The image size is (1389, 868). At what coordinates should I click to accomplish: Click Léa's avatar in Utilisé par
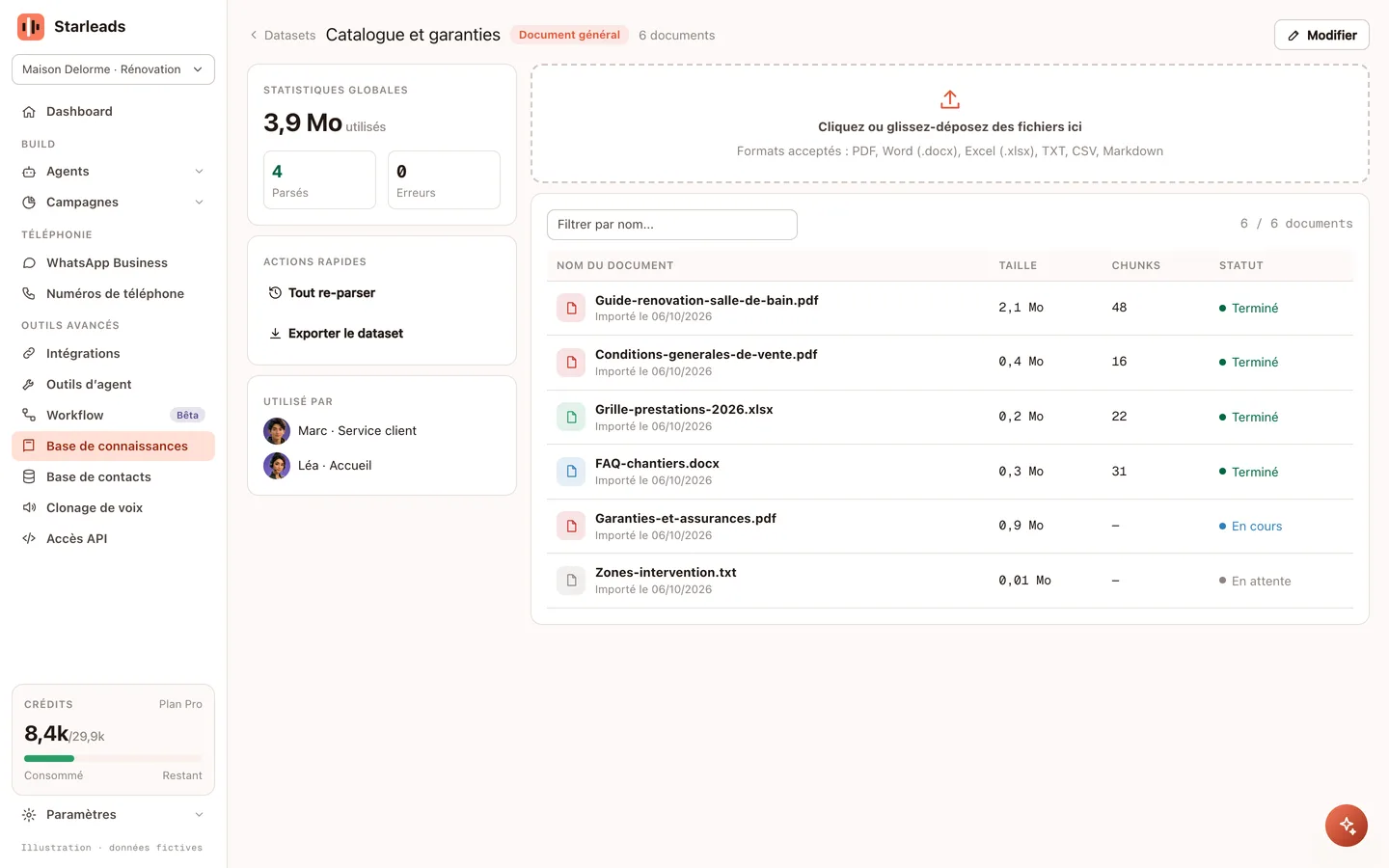pos(277,466)
